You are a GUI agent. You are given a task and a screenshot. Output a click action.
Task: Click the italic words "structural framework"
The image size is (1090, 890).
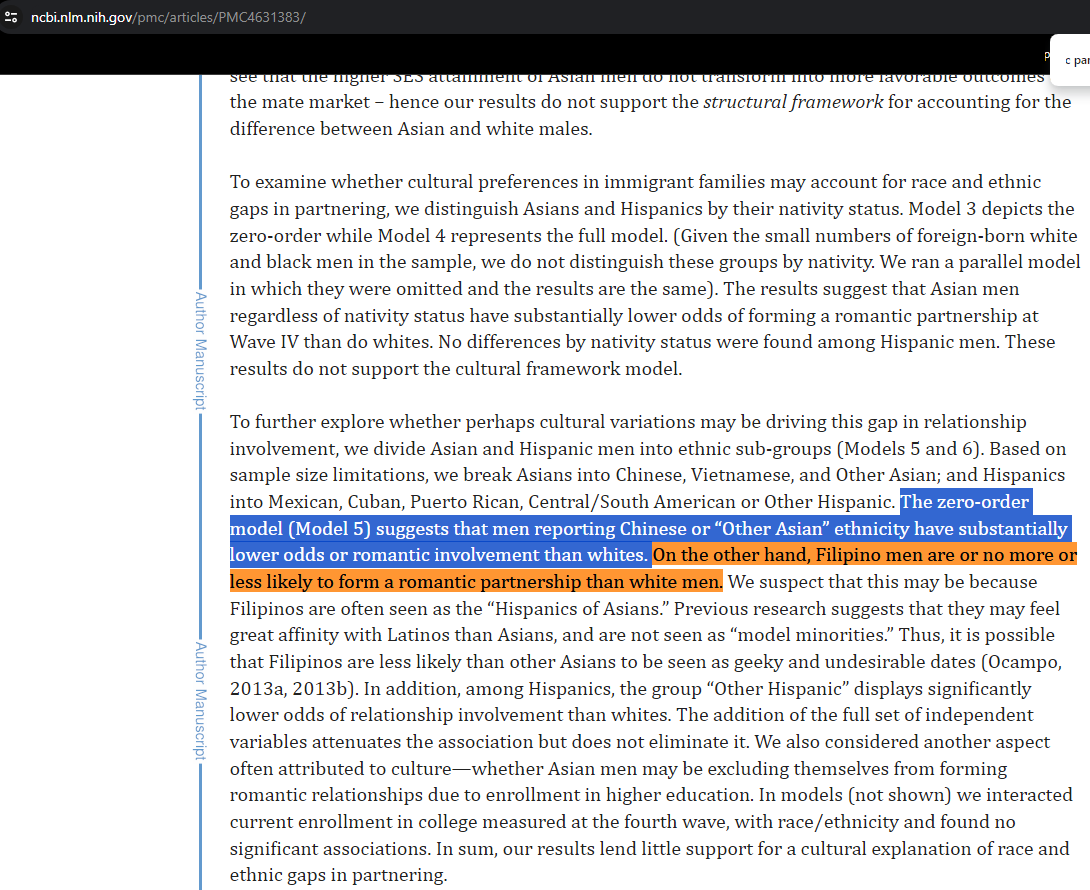[x=793, y=102]
